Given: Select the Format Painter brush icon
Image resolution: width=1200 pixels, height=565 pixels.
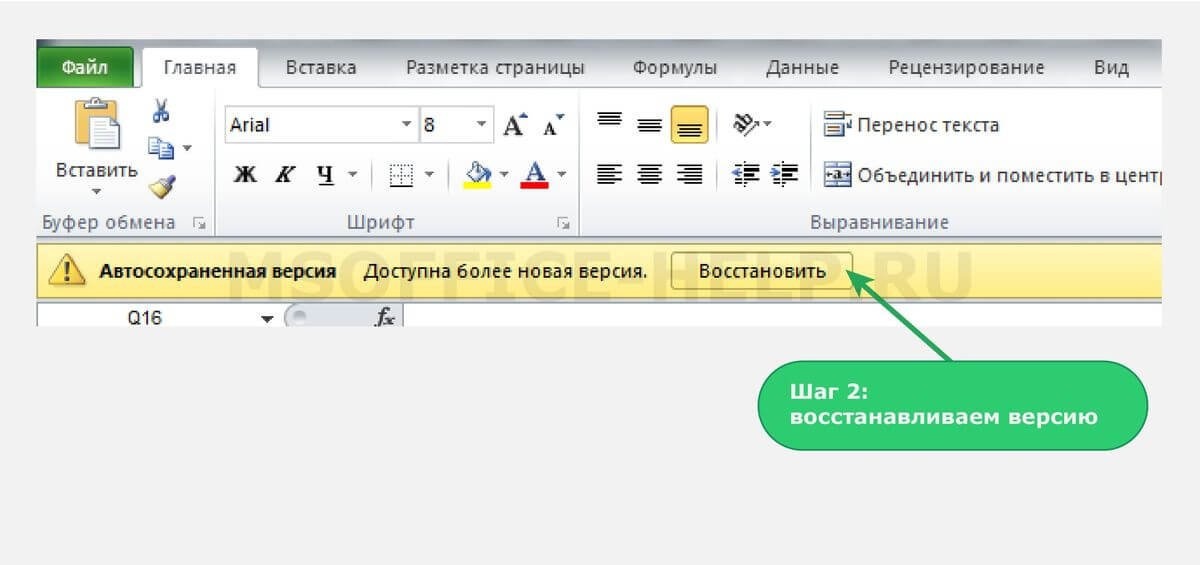Looking at the screenshot, I should 162,186.
